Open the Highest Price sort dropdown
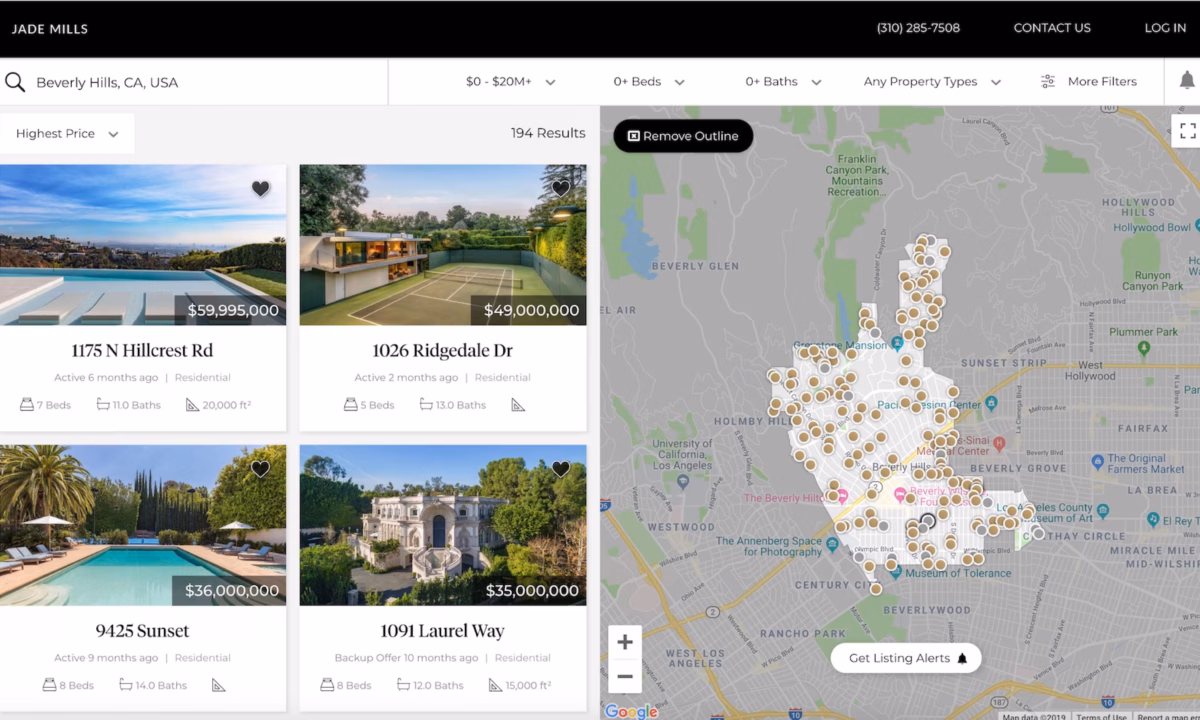Viewport: 1200px width, 720px height. [67, 133]
